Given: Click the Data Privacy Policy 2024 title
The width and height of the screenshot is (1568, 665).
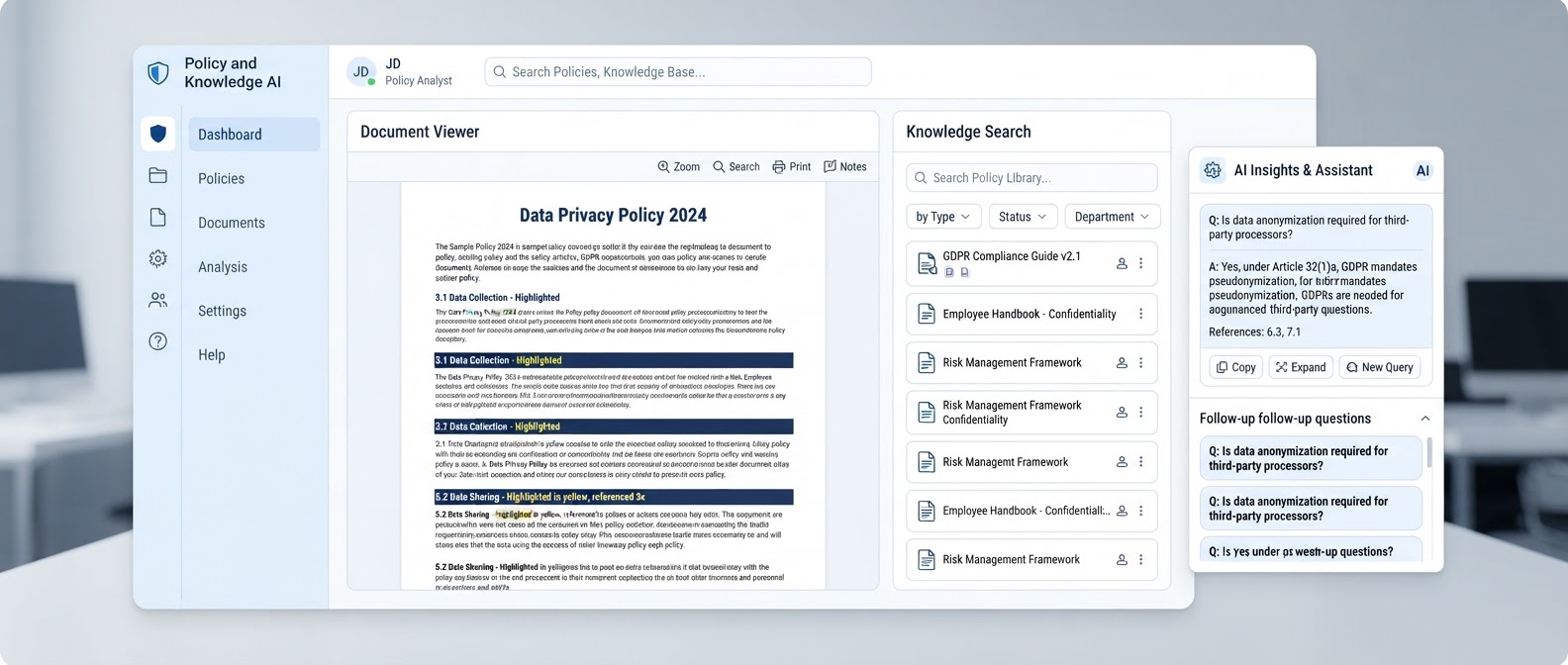Looking at the screenshot, I should pos(614,215).
